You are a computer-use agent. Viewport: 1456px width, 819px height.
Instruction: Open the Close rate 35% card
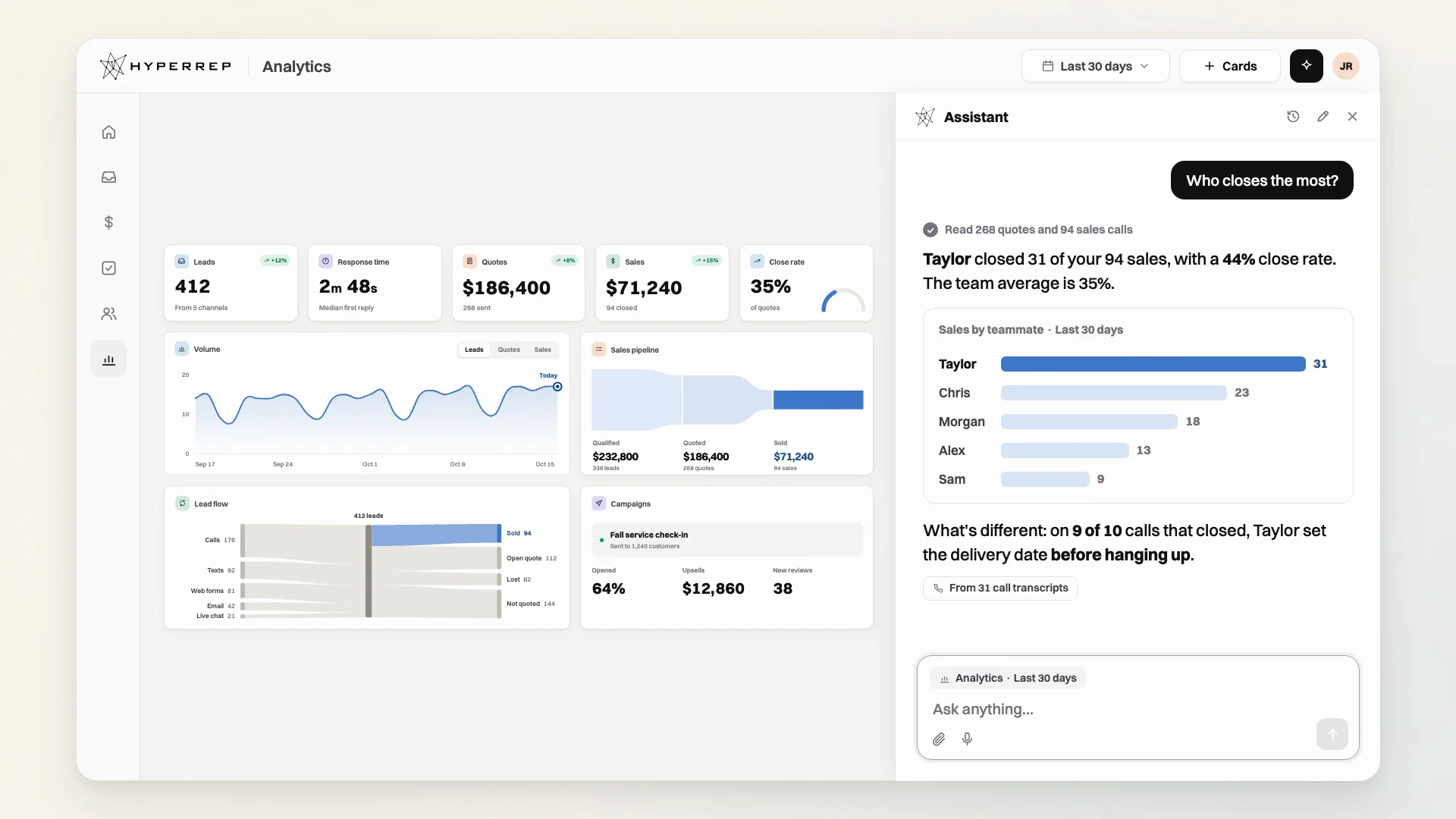[806, 283]
